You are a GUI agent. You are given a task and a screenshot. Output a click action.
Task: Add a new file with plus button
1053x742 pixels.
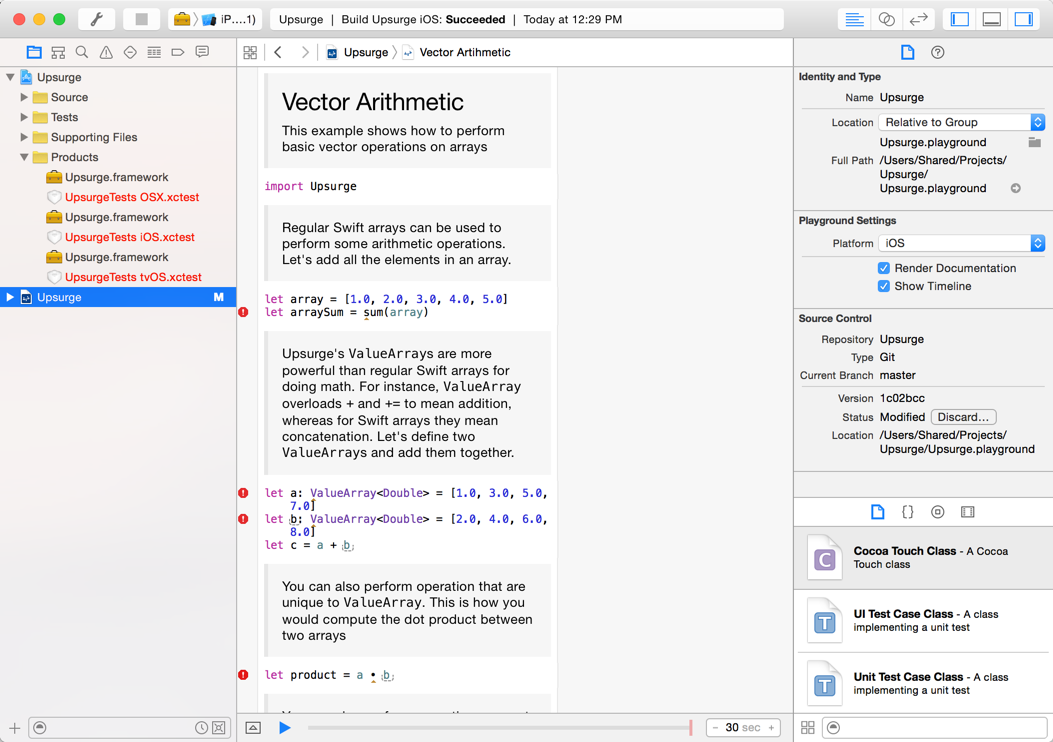click(x=15, y=727)
